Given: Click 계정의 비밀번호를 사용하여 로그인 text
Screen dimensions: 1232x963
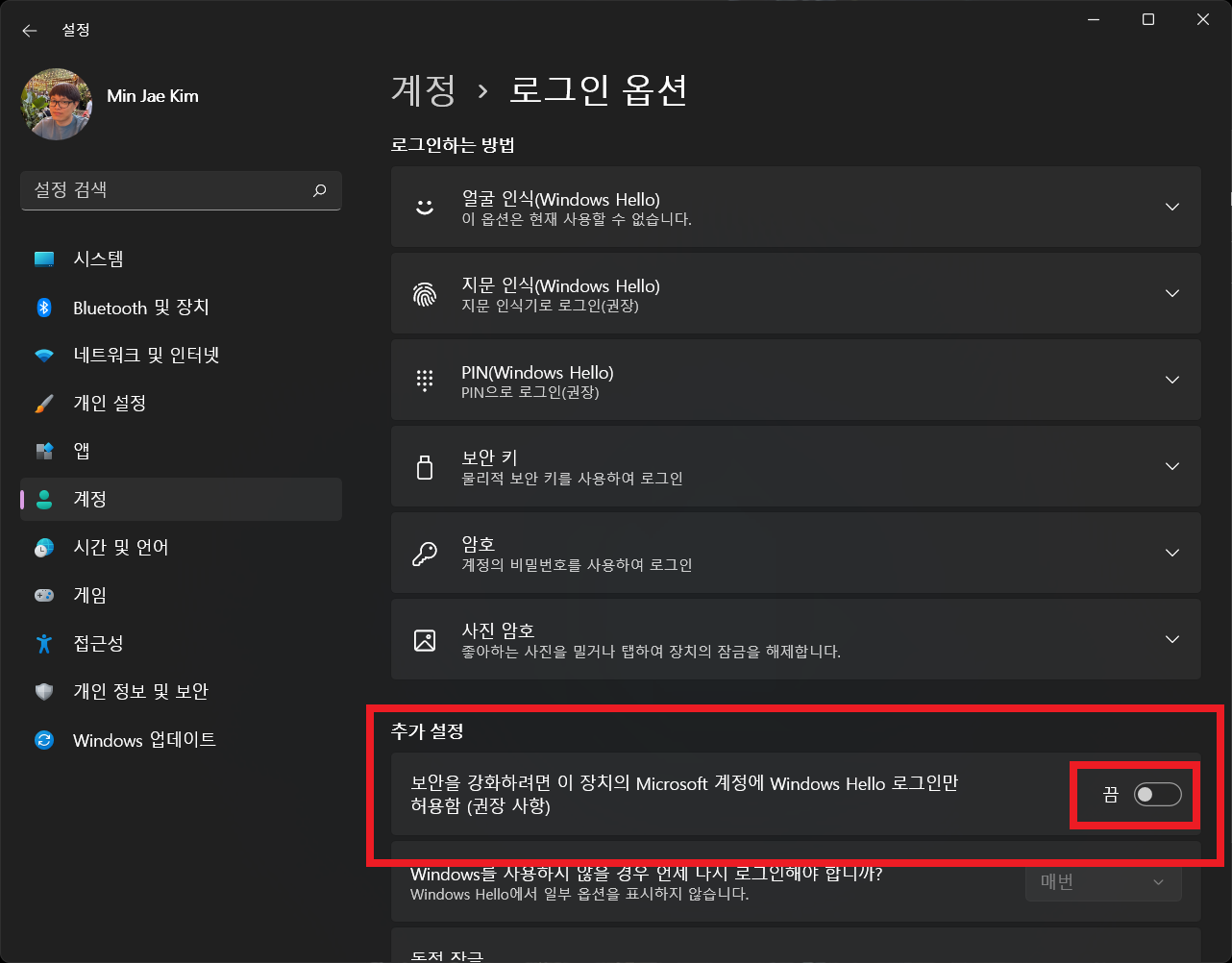Looking at the screenshot, I should [x=577, y=565].
